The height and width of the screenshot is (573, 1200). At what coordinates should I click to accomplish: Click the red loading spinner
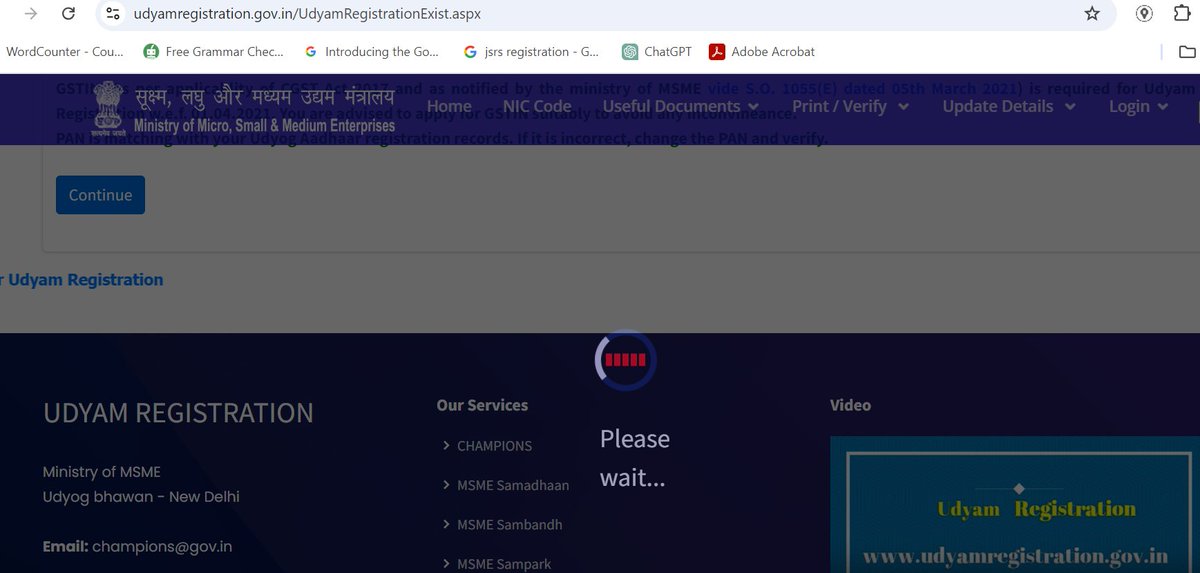coord(625,360)
